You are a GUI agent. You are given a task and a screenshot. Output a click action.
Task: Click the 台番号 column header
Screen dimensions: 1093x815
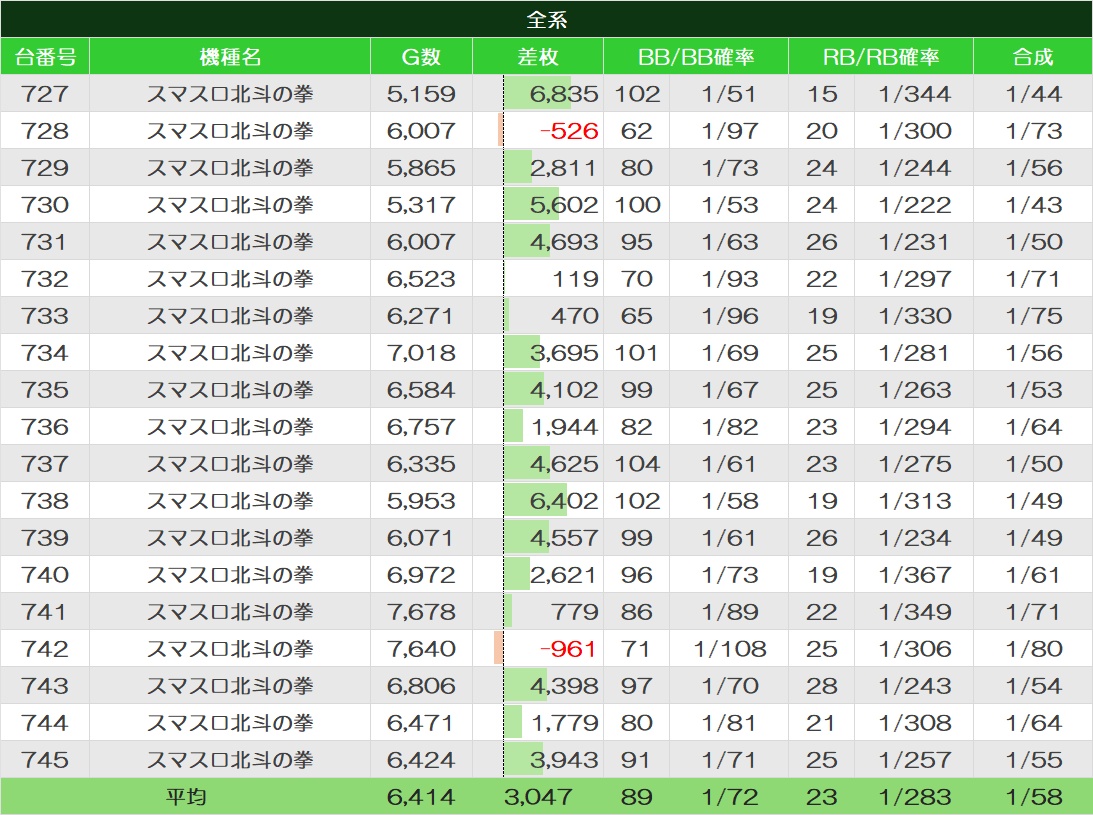(x=45, y=56)
